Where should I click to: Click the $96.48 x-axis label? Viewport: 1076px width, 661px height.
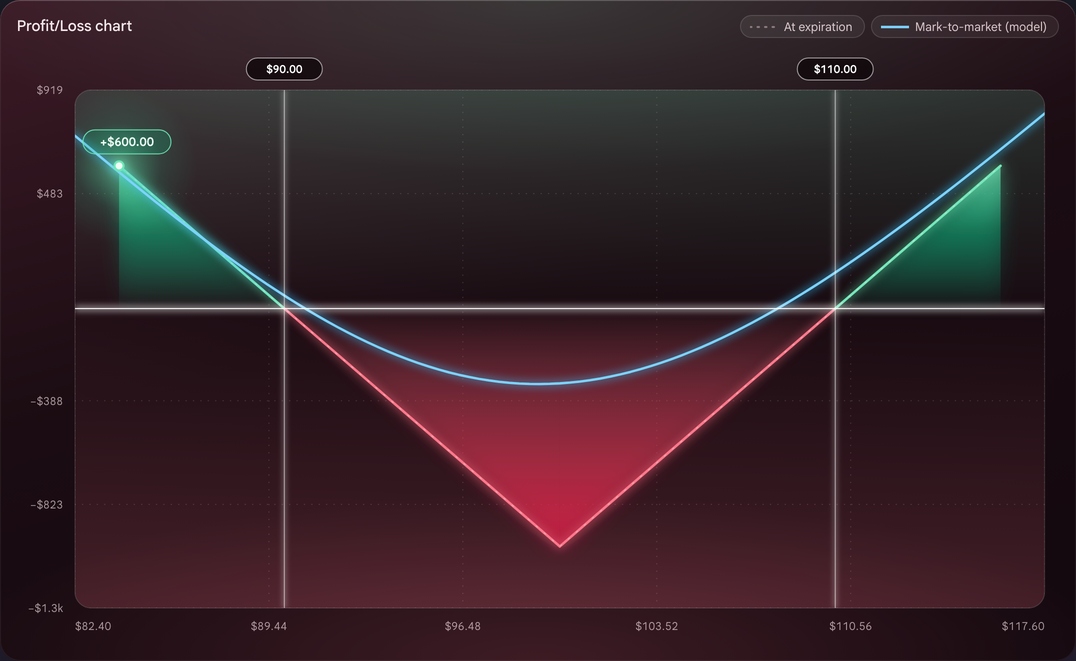(463, 626)
